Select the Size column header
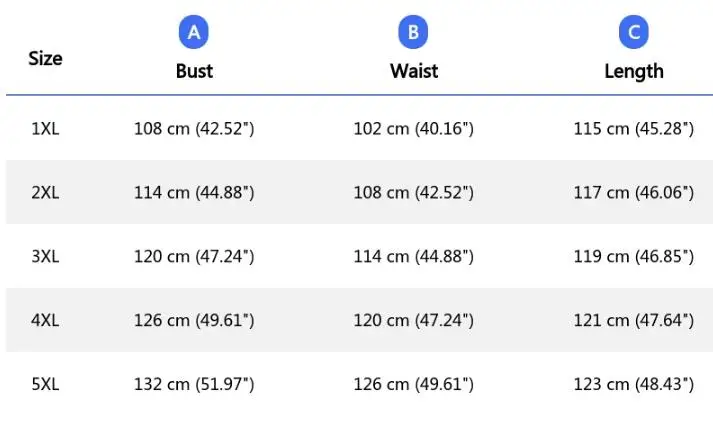The width and height of the screenshot is (713, 425). (x=45, y=58)
